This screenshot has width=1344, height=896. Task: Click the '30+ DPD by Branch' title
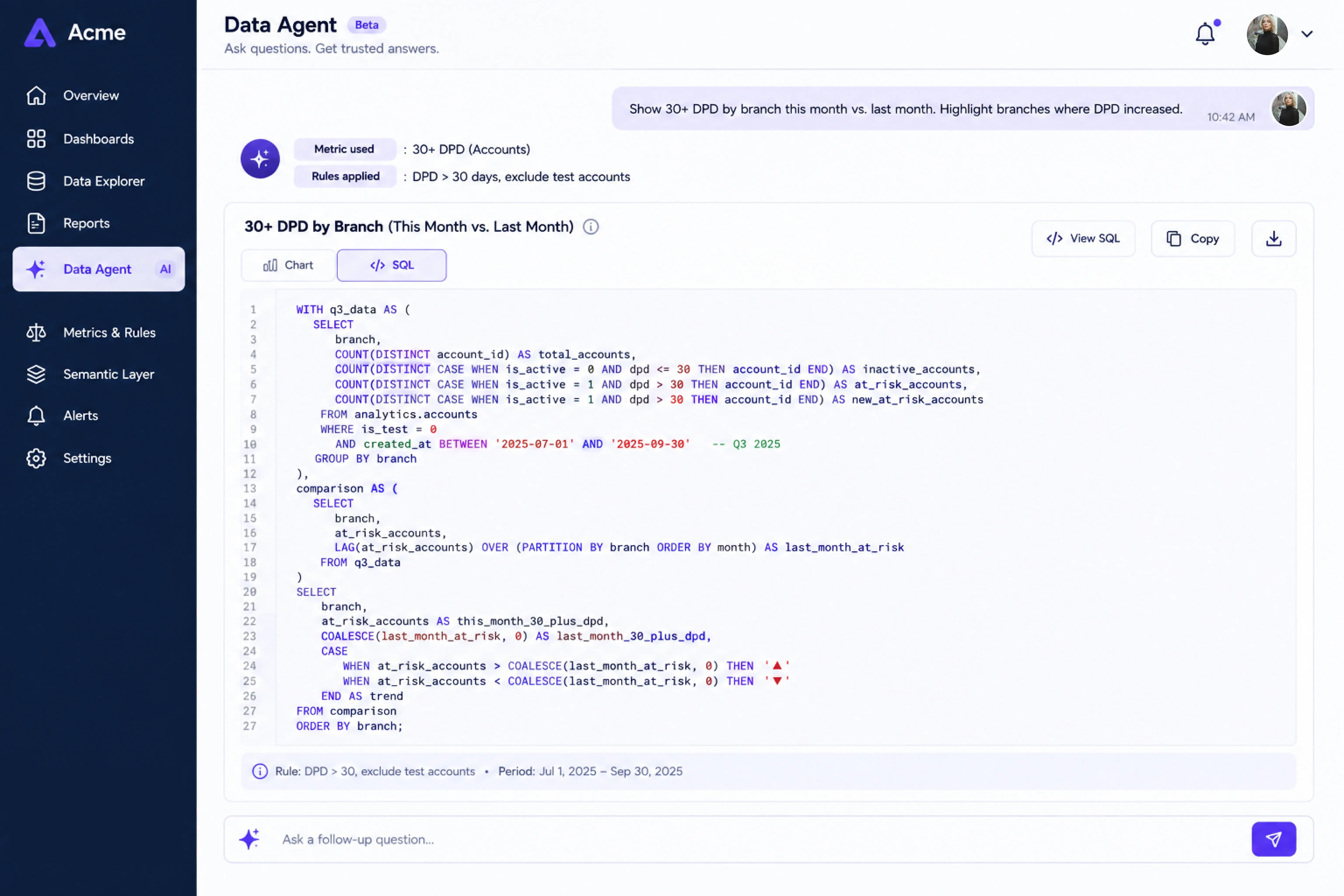pyautogui.click(x=314, y=227)
